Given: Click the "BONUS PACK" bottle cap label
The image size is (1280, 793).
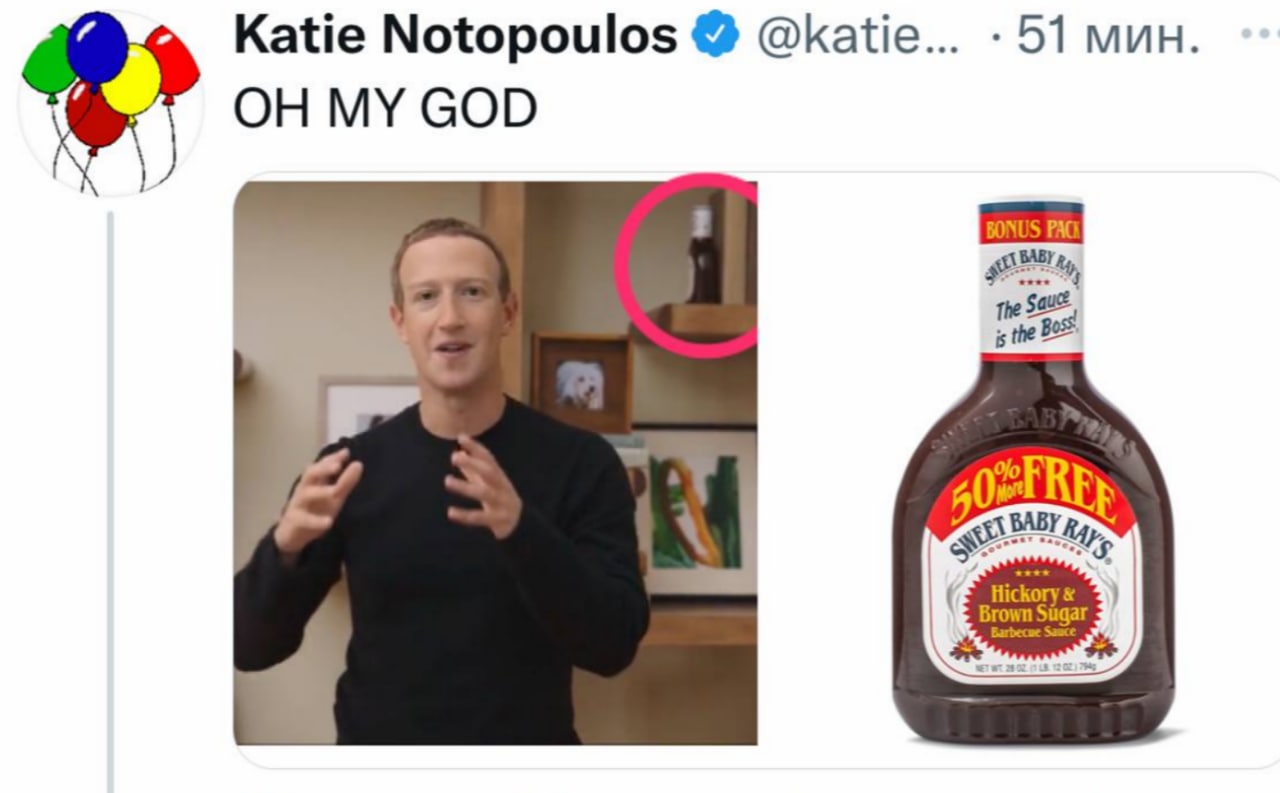Looking at the screenshot, I should [x=1031, y=229].
